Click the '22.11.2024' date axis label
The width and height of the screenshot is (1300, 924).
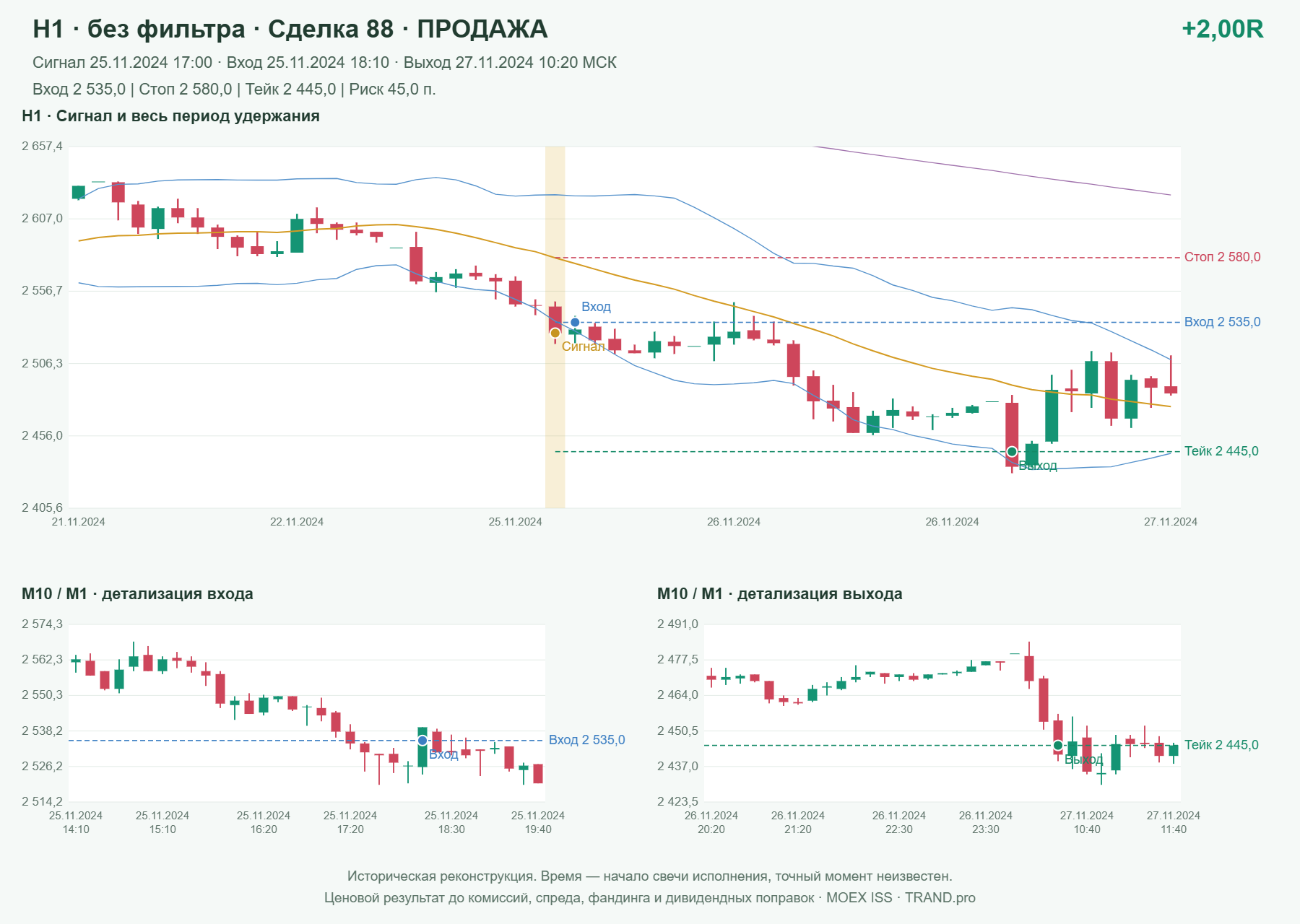(297, 522)
